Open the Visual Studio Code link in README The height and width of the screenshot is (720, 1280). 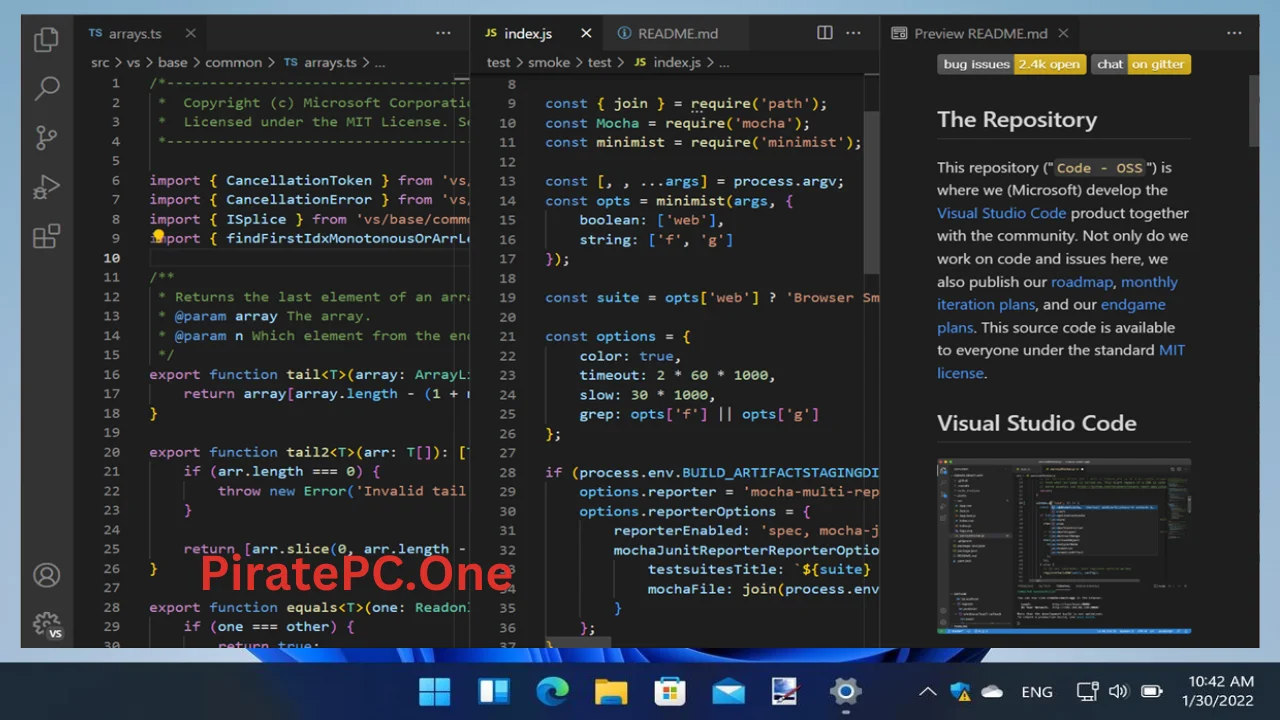click(x=1001, y=213)
